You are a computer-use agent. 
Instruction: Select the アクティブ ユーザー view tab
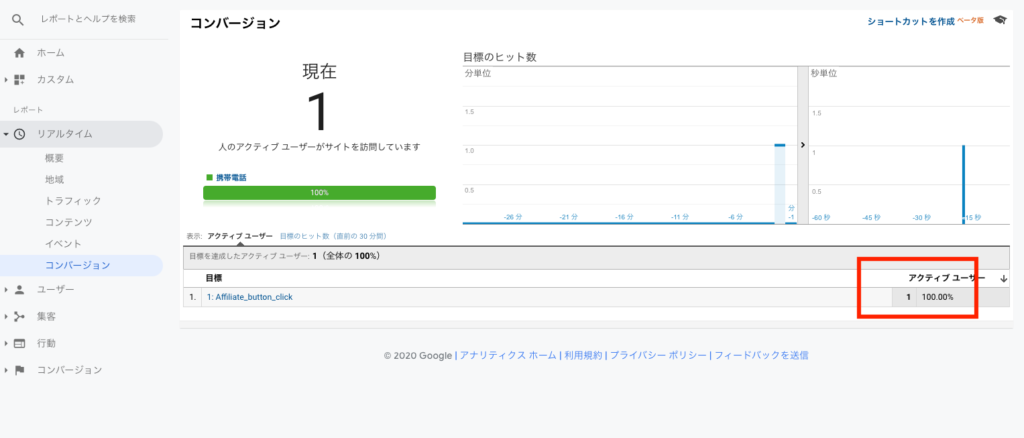(239, 236)
